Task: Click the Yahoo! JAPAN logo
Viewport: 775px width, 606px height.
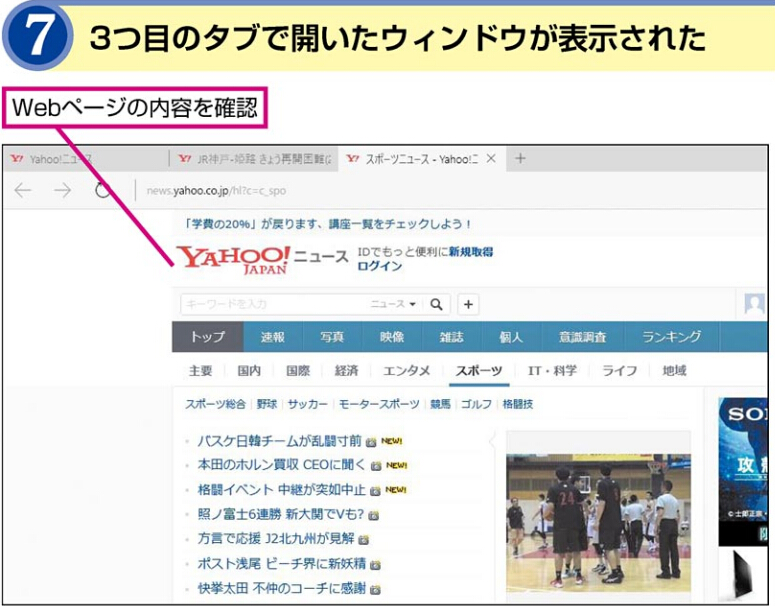Action: coord(233,260)
